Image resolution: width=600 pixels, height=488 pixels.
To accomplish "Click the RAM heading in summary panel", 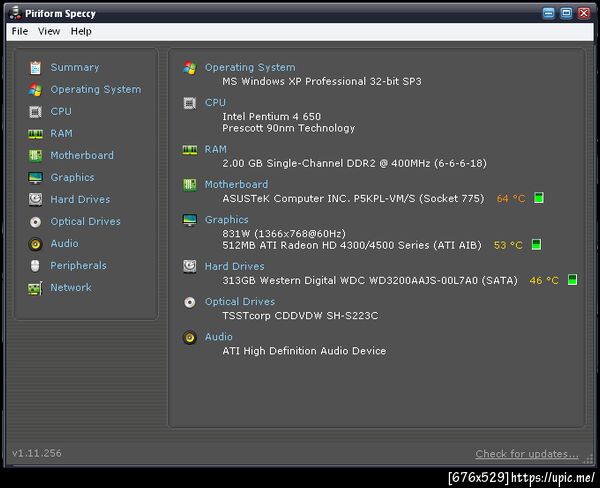I will 215,149.
